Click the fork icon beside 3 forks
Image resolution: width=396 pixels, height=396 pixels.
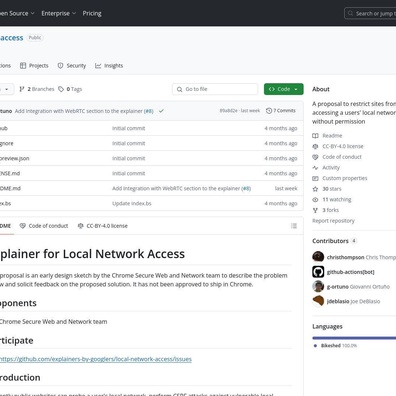coord(315,210)
